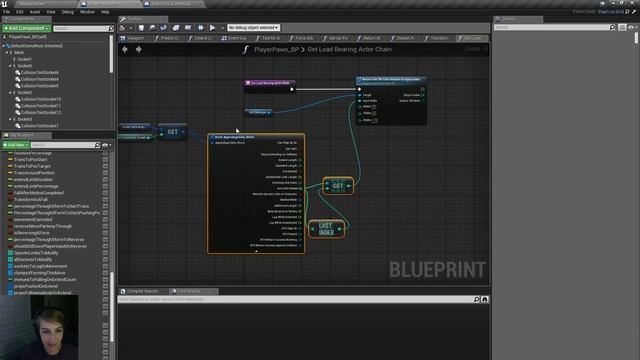Collapse the Socket2 component tree node
The width and height of the screenshot is (640, 360).
pyautogui.click(x=10, y=93)
